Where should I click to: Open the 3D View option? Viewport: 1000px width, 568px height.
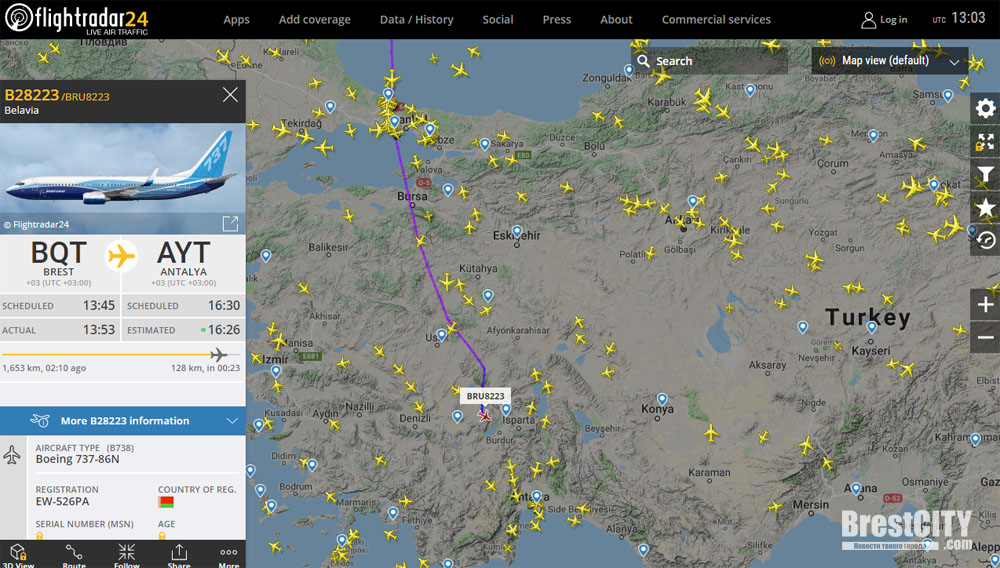click(18, 556)
